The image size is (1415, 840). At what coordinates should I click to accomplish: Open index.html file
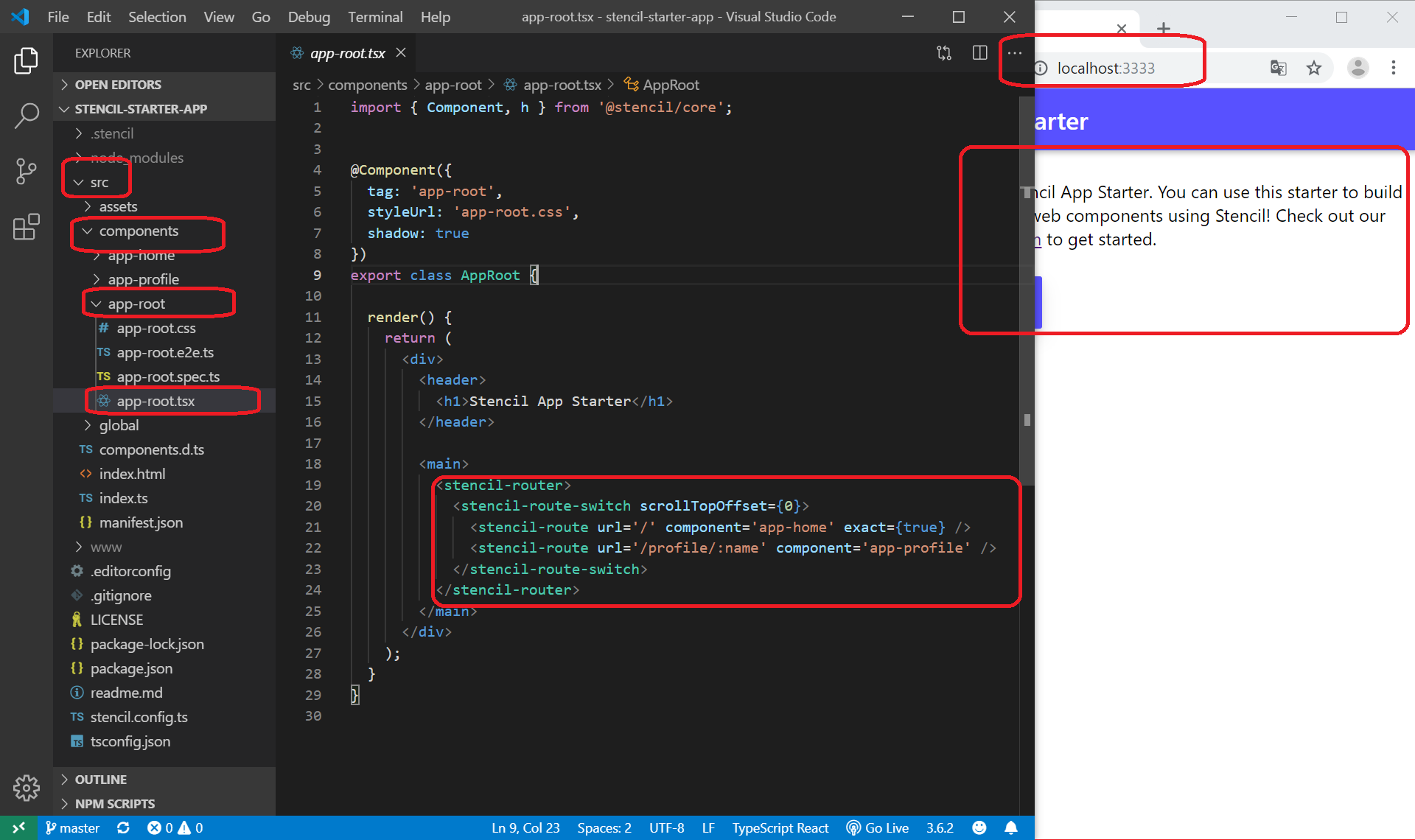click(x=164, y=474)
